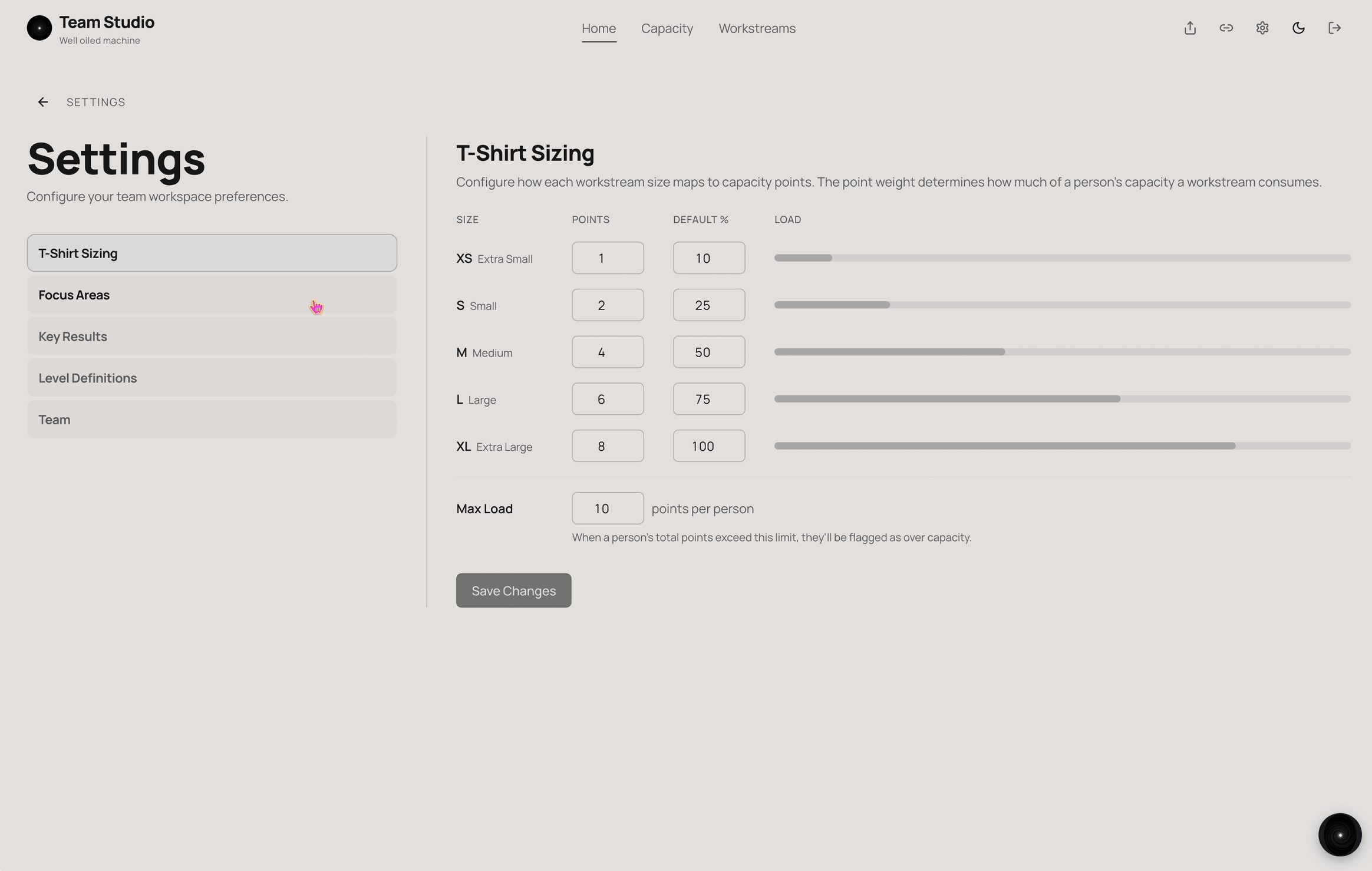Open the Team settings section
This screenshot has height=871, width=1372.
211,419
